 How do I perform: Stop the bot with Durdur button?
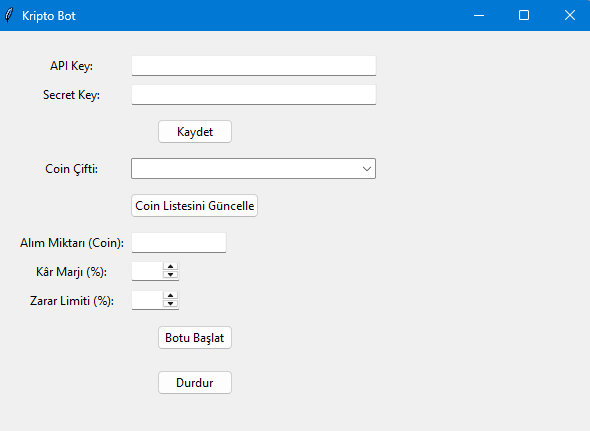pos(195,382)
